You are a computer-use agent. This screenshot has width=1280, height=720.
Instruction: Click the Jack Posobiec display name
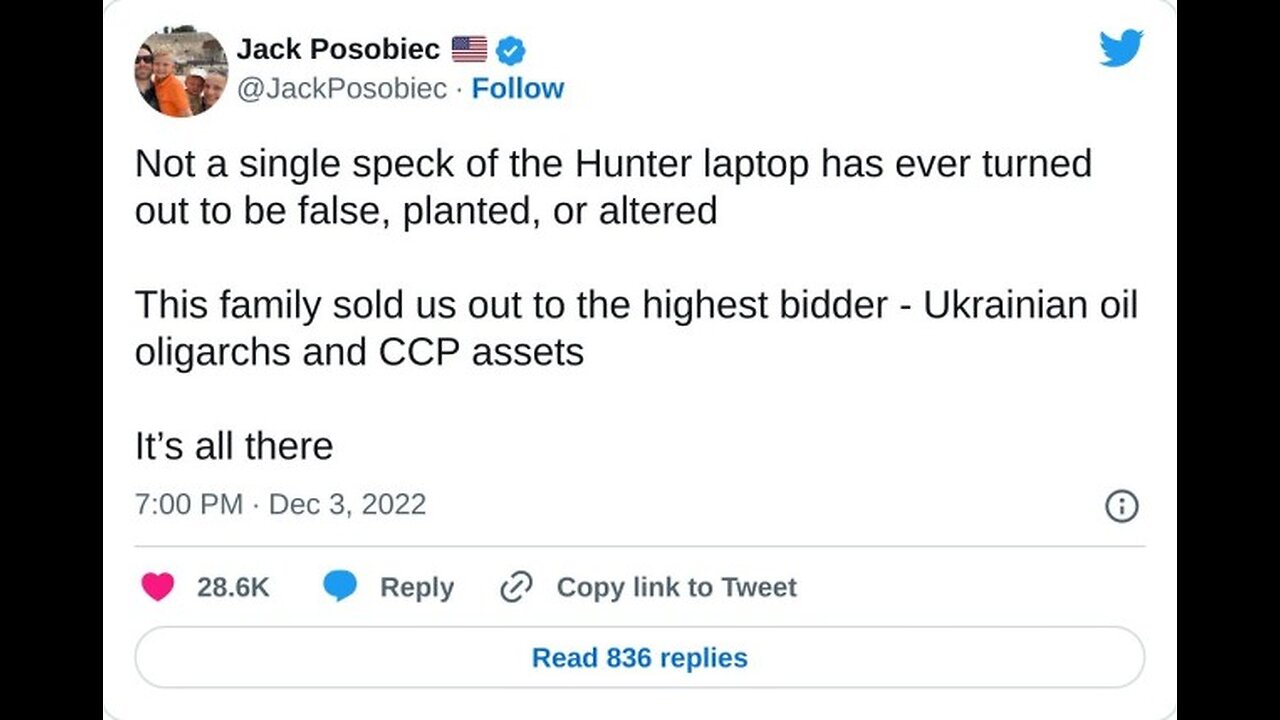[337, 49]
